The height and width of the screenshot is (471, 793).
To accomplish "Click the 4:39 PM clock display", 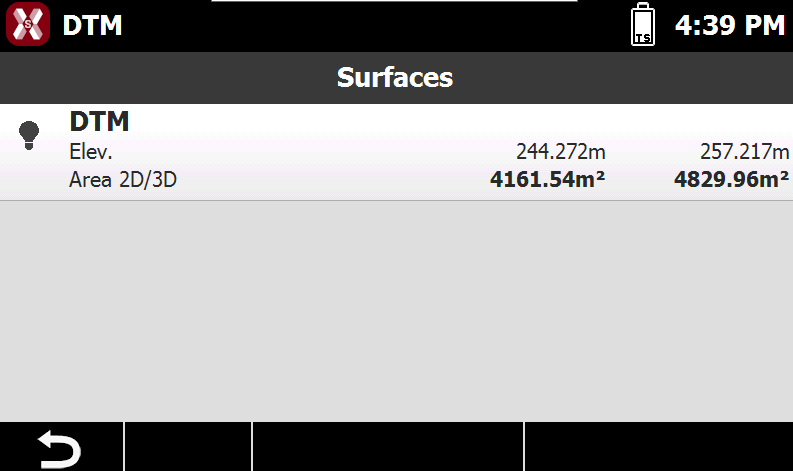I will (730, 25).
